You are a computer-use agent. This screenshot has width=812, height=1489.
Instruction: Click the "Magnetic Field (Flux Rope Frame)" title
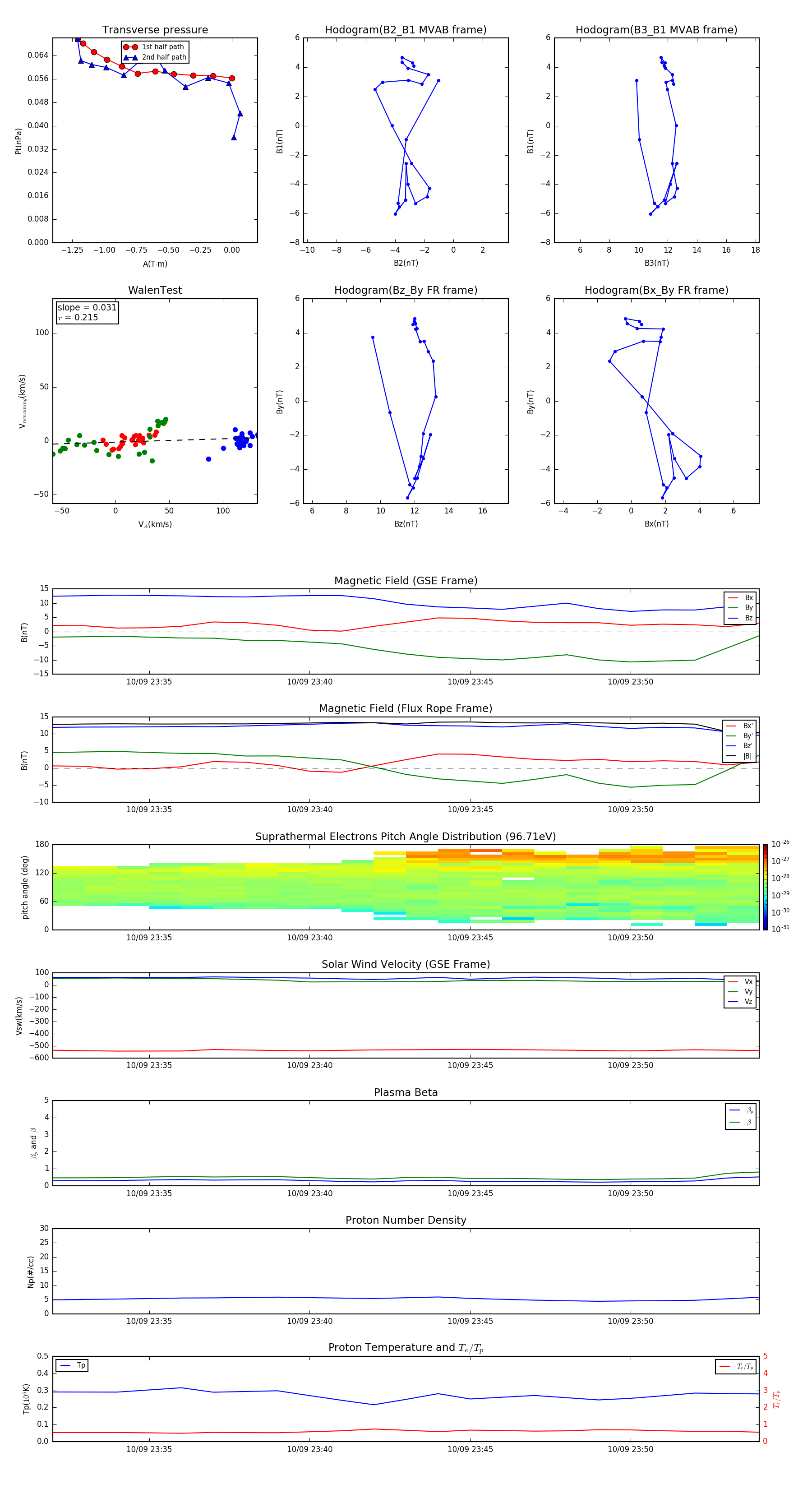coord(406,709)
